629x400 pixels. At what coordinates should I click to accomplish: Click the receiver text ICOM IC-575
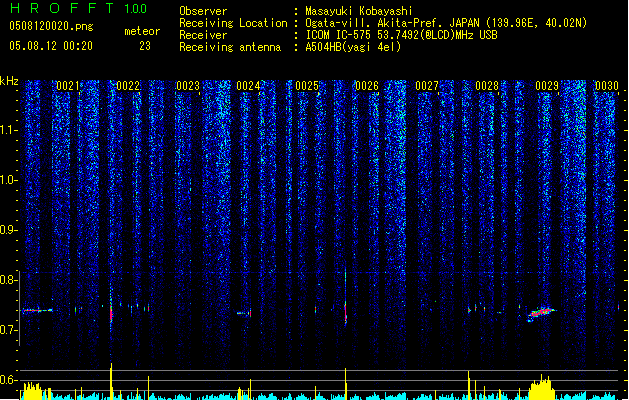point(339,35)
